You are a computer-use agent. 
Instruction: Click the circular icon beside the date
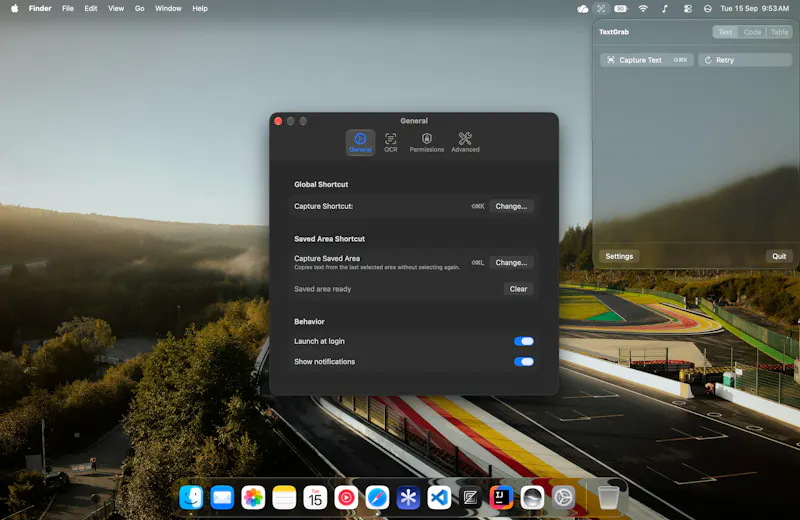(x=708, y=9)
